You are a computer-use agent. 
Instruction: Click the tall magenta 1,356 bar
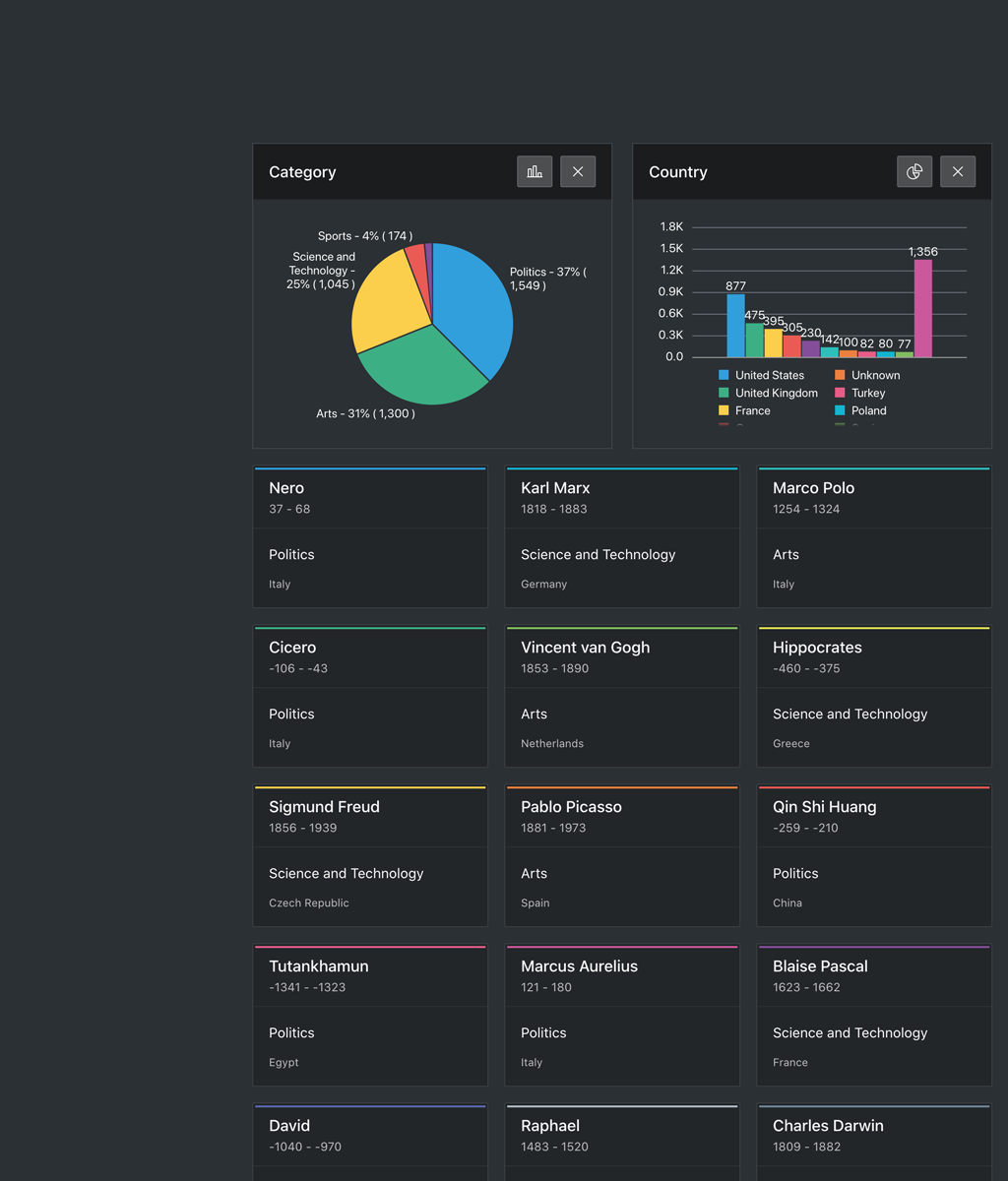pos(922,308)
